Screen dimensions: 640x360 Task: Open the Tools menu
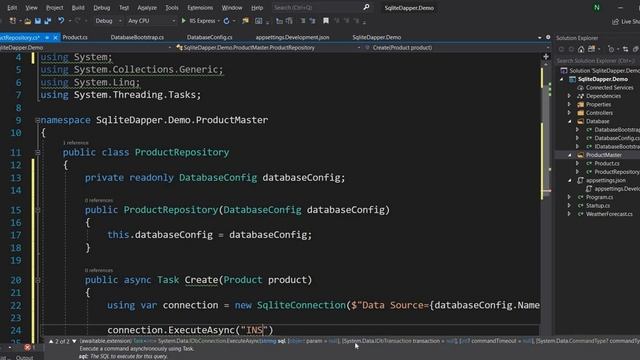pos(172,8)
